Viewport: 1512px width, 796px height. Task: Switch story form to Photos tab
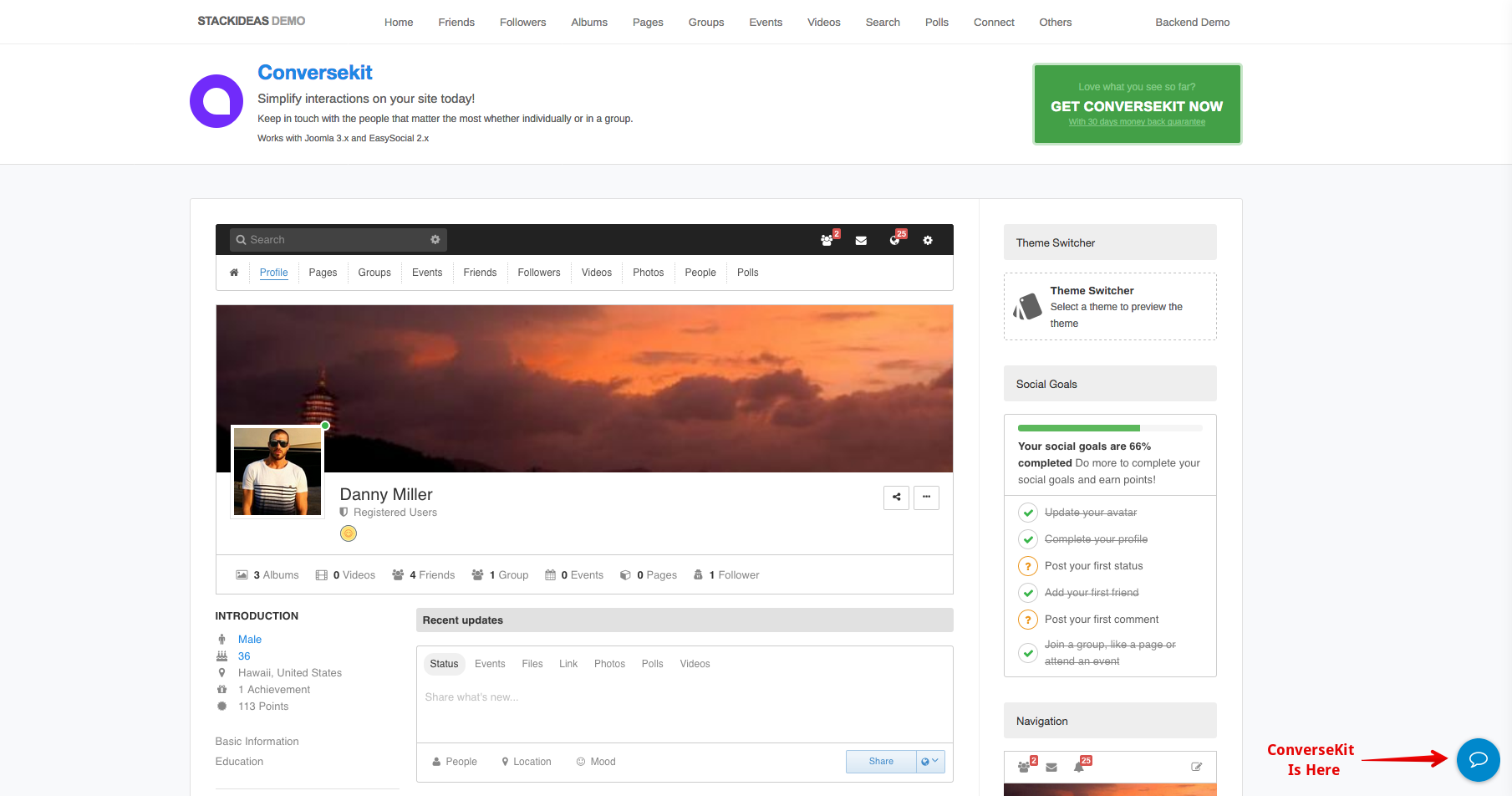point(609,664)
